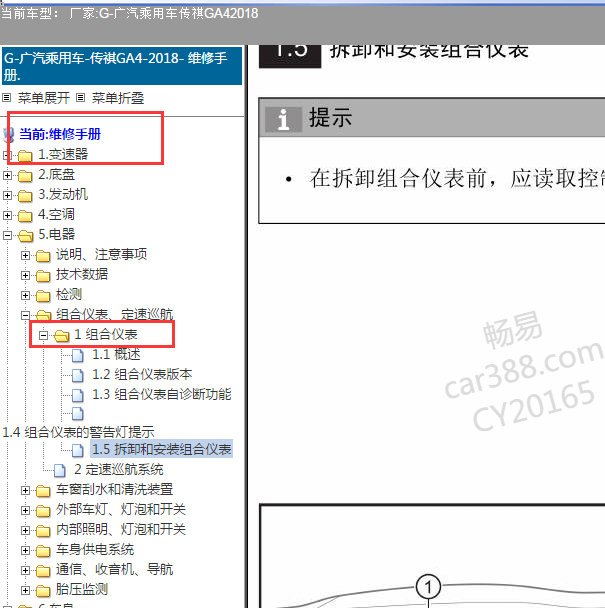Click the 1 组合仪表 open folder icon
The image size is (605, 608).
62,335
